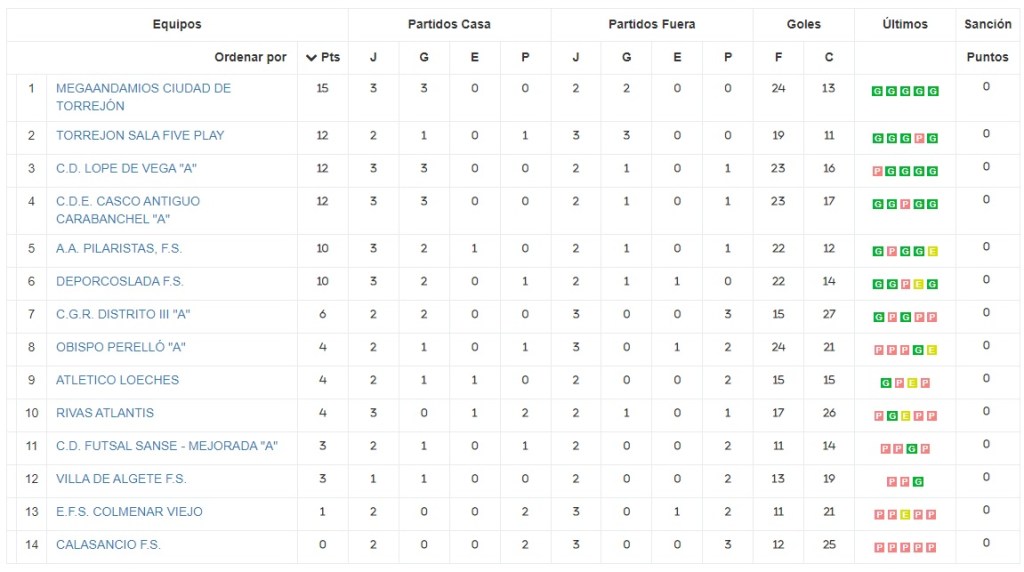Go to C.G.R. Distrito III "A" team

[123, 314]
